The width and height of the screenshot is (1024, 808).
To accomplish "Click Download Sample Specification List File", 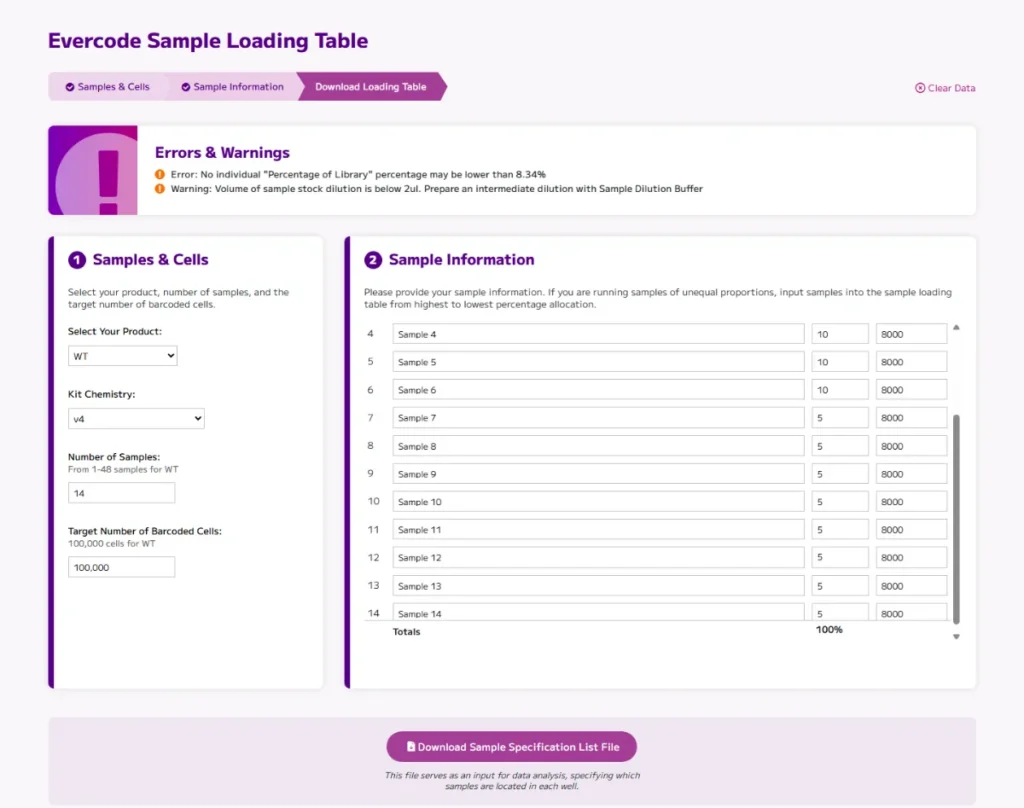I will tap(511, 746).
